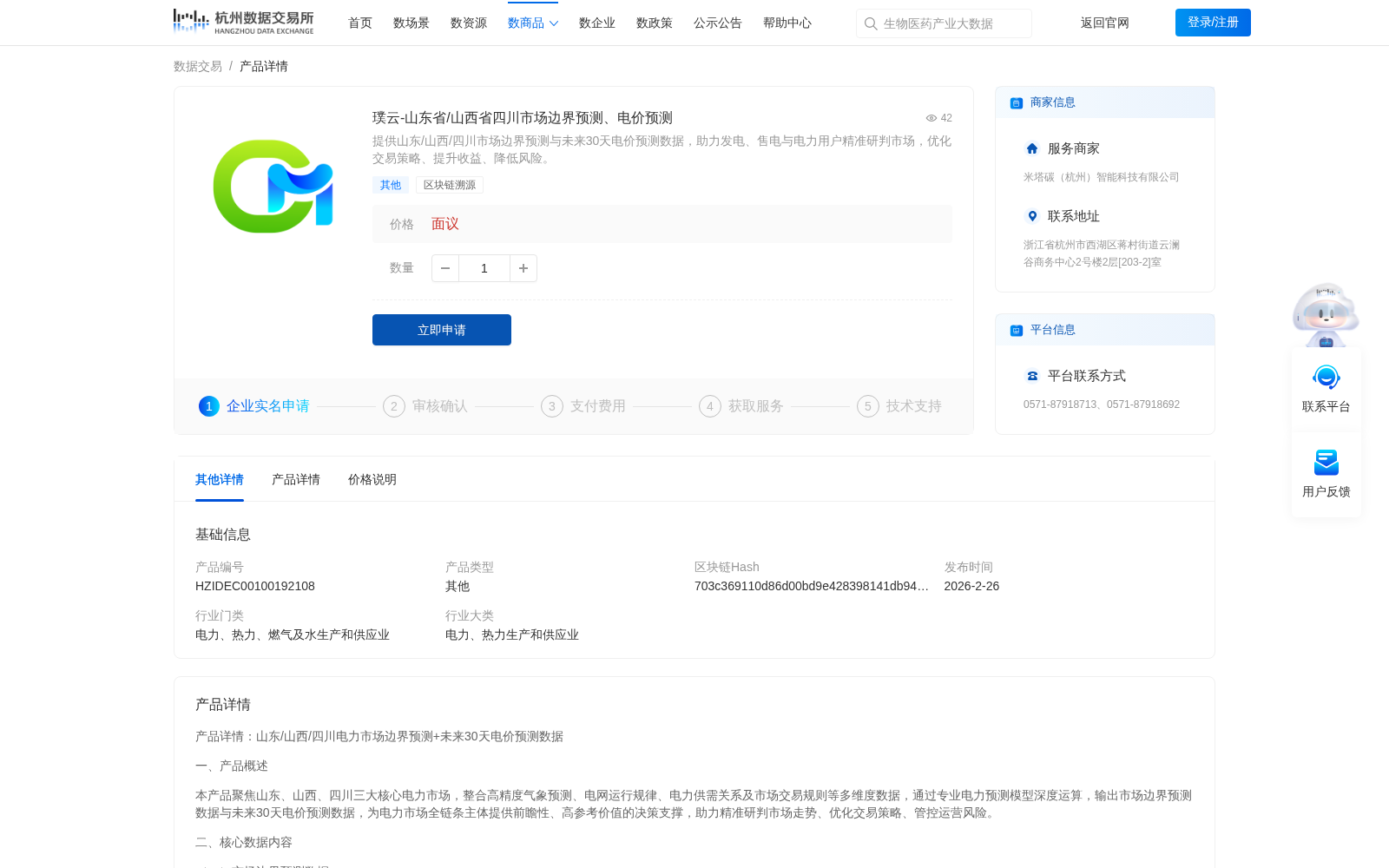The image size is (1389, 868).
Task: Click step 4 circle 获取服务
Action: point(710,406)
